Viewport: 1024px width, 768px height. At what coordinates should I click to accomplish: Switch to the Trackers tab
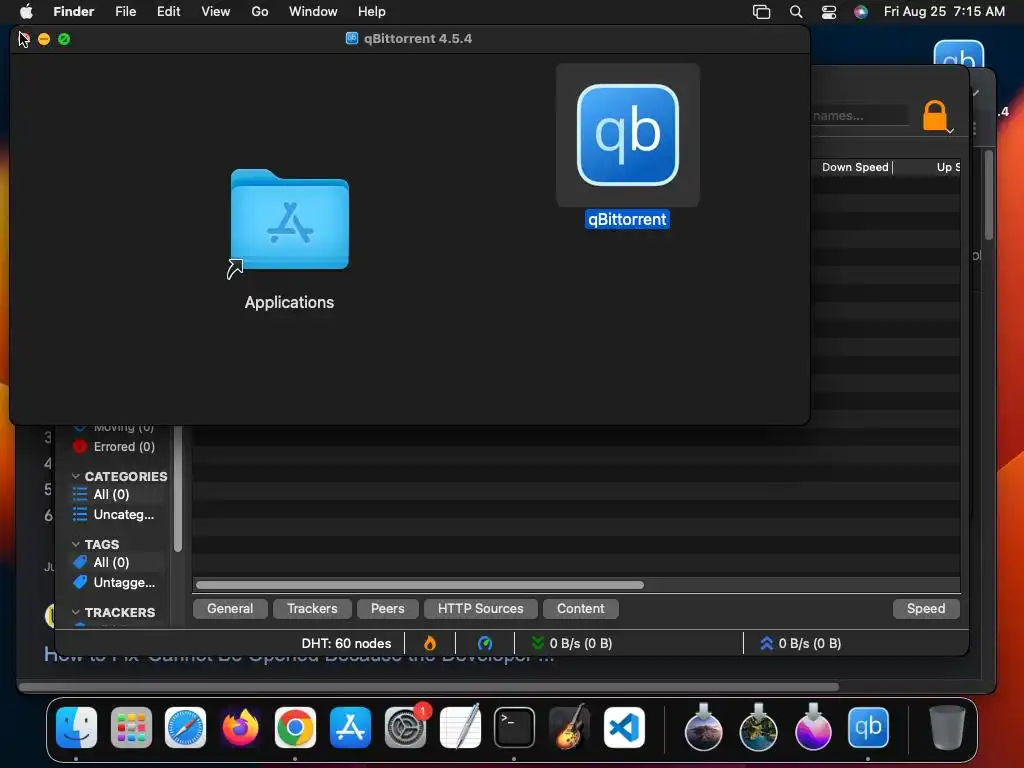[x=312, y=609]
